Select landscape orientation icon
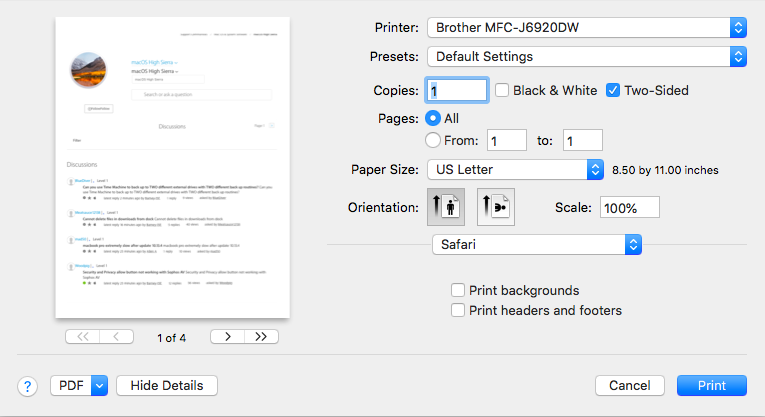765x417 pixels. 496,207
